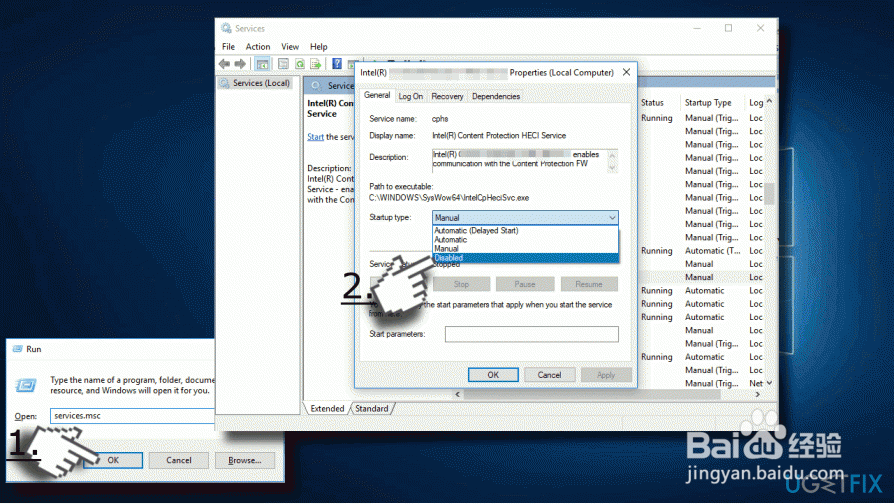Screen dimensions: 894x504
Task: Click the services list vertical scrollbar thumb
Action: coord(769,193)
